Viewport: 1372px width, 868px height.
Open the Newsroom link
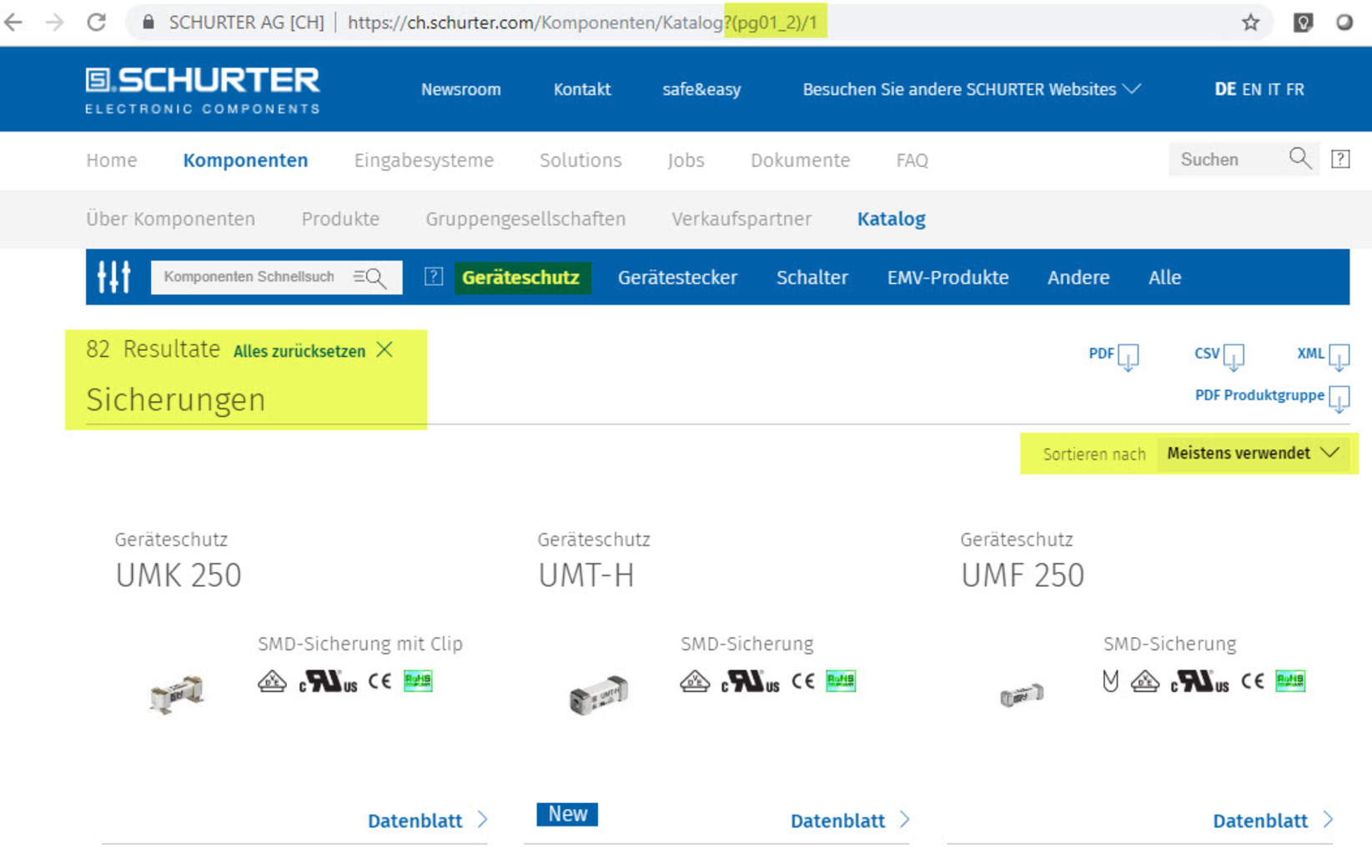[460, 89]
